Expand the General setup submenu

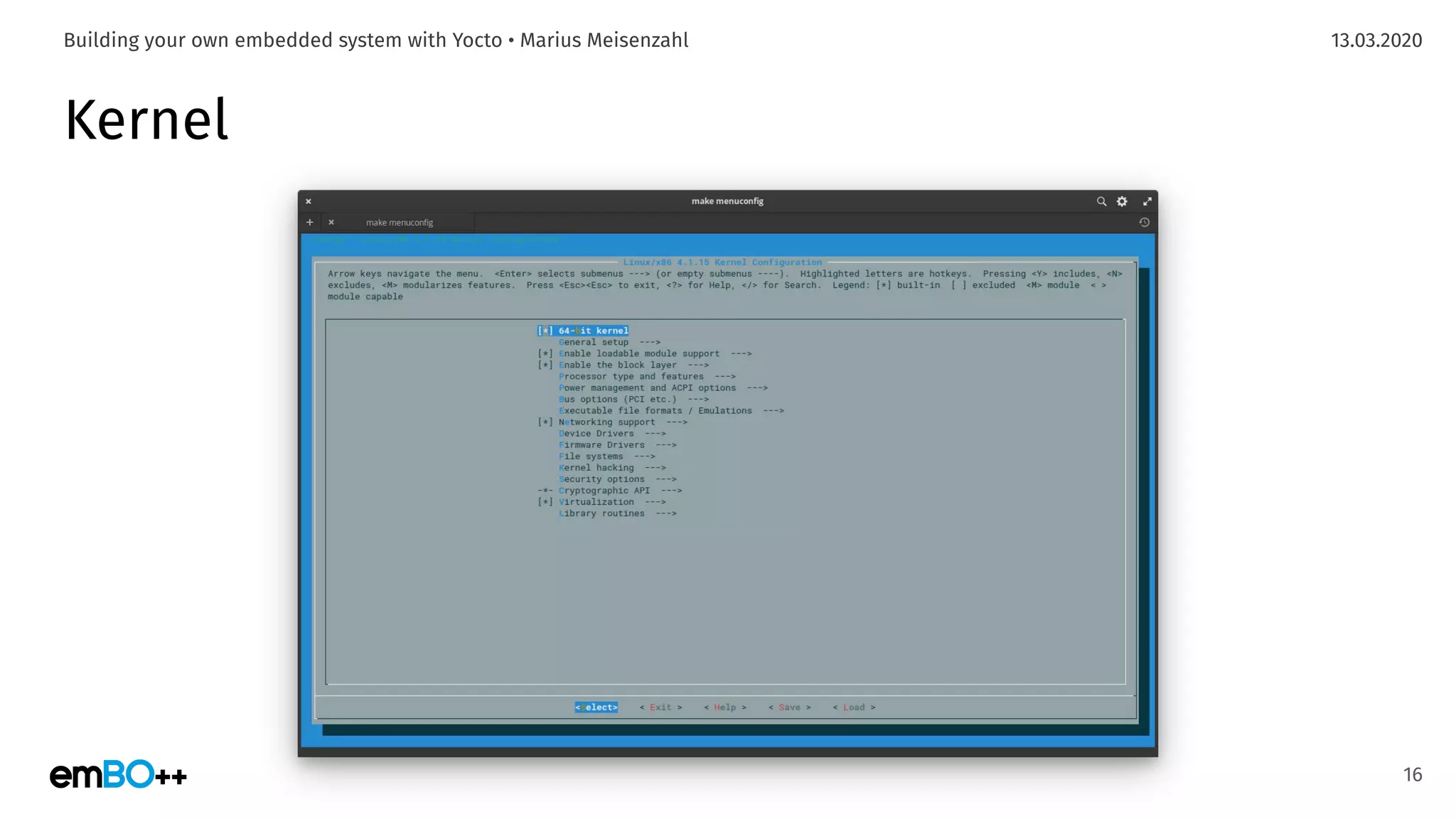tap(594, 342)
